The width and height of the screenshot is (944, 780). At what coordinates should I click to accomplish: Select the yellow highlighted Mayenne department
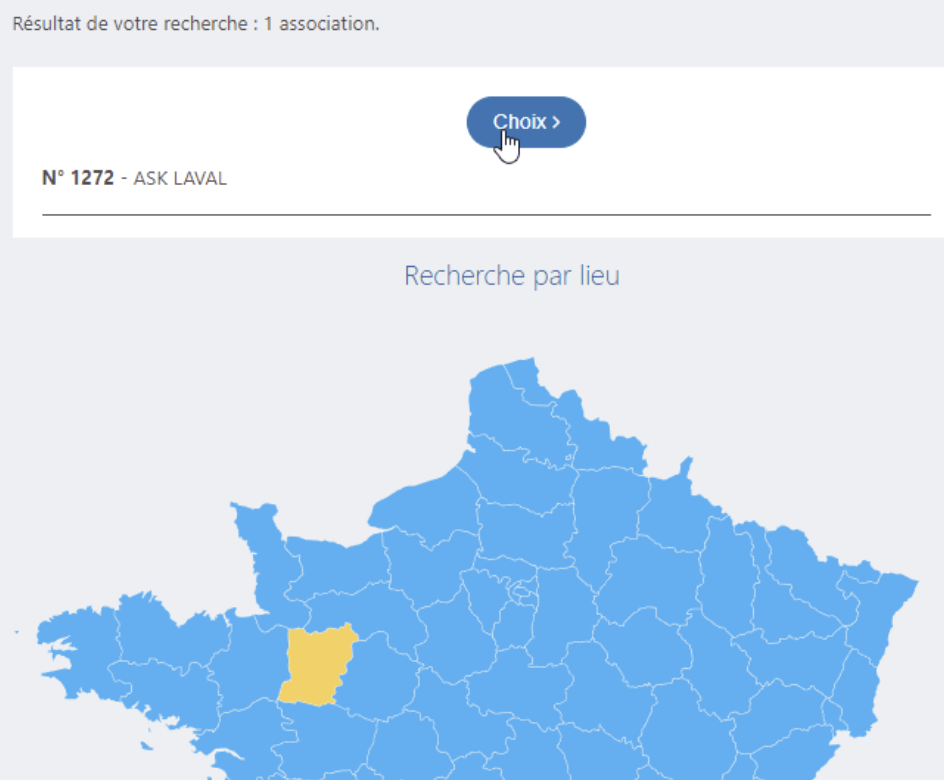coord(315,665)
